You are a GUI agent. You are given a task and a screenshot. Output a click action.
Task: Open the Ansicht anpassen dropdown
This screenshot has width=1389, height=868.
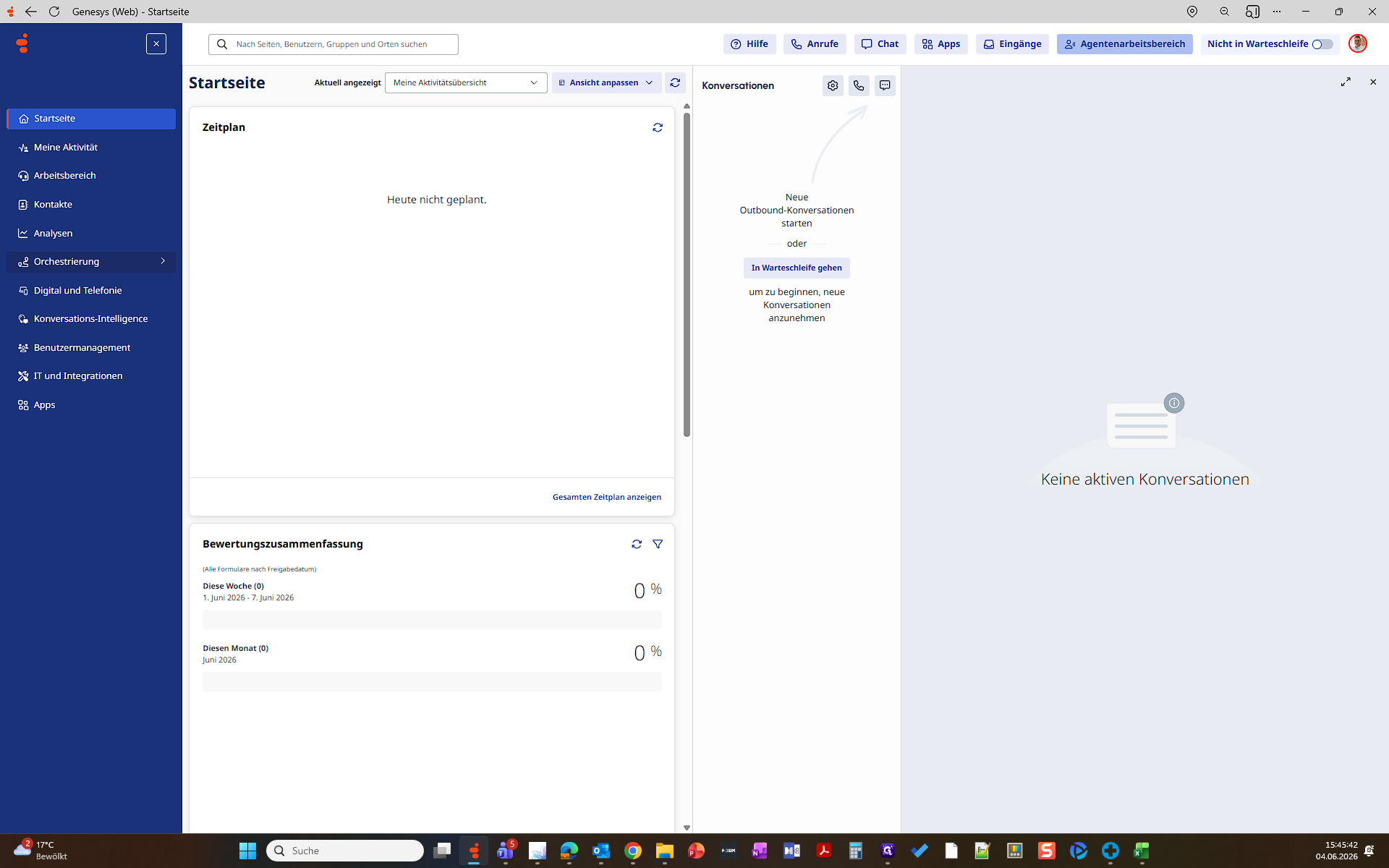[x=606, y=82]
